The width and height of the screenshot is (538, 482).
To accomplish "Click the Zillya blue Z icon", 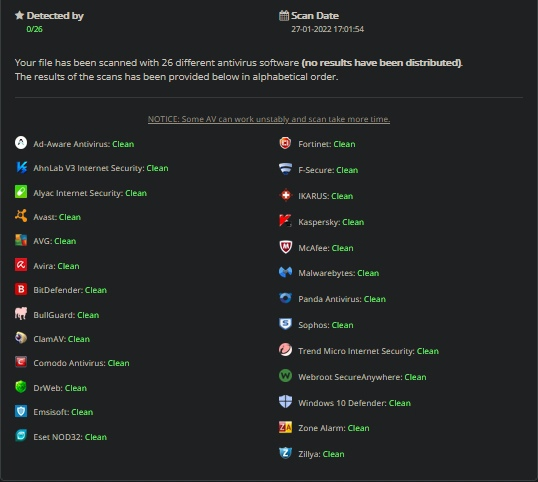I will tap(285, 453).
